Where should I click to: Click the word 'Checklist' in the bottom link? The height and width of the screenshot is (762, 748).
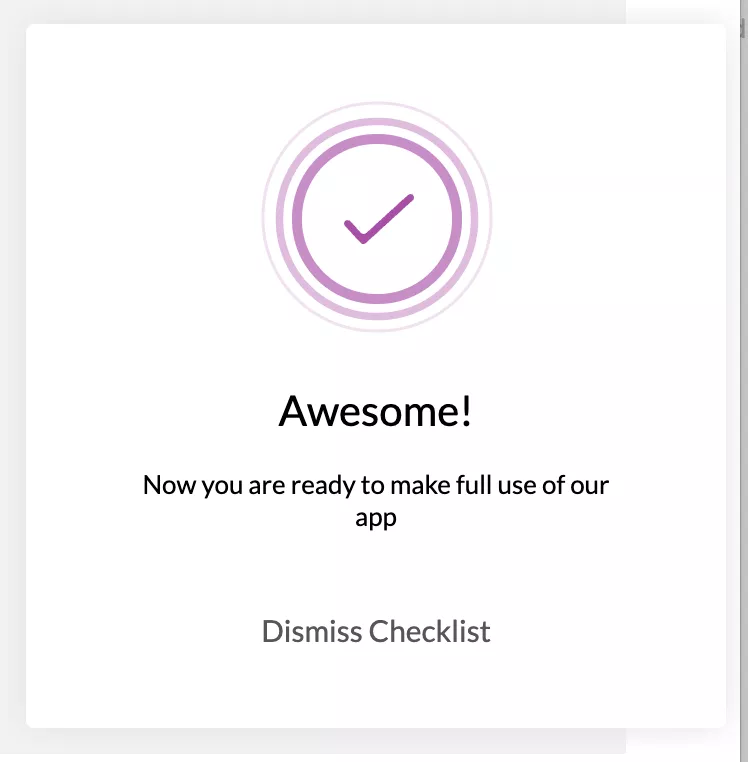coord(430,631)
